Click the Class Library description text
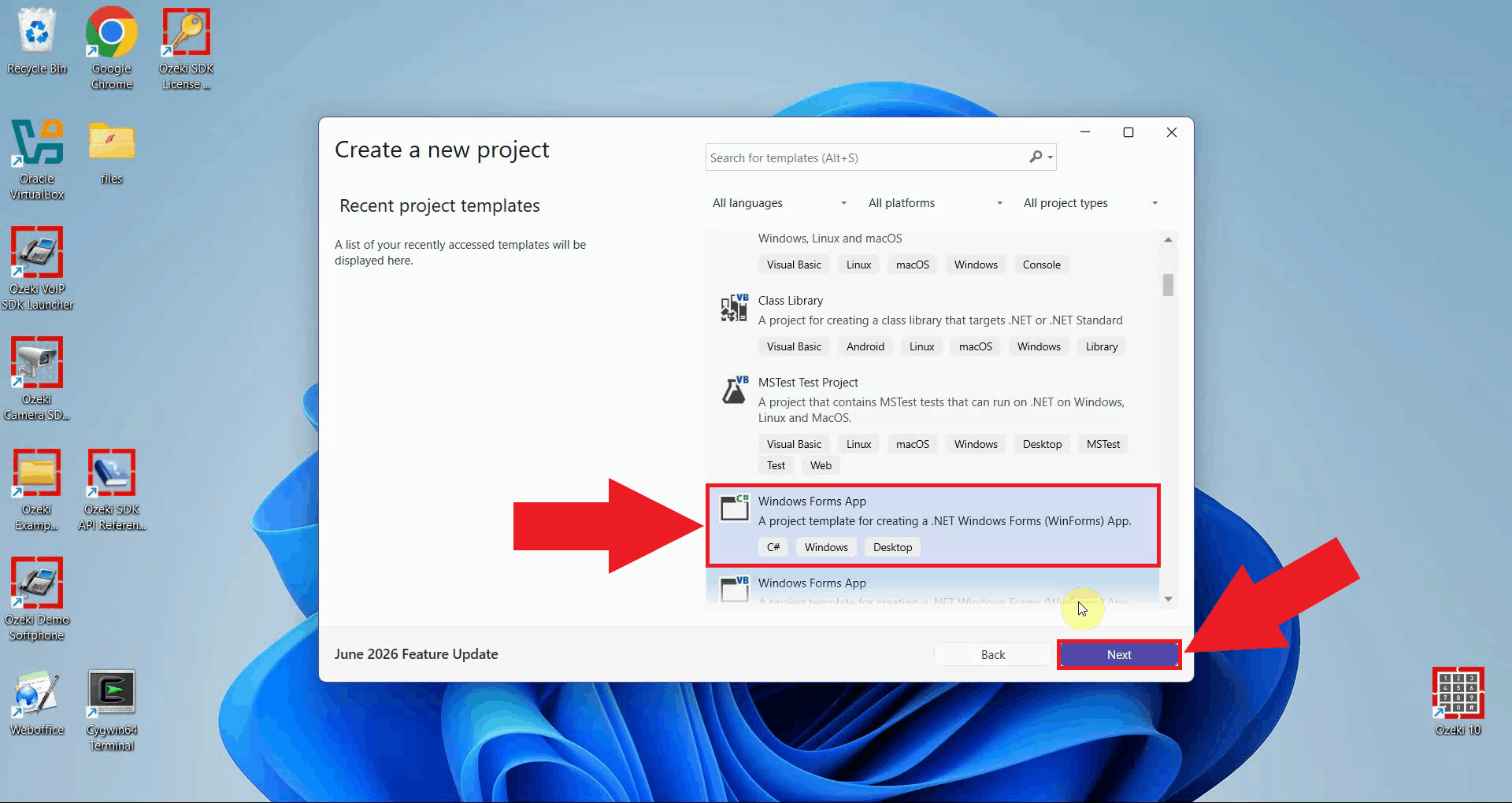Screen dimensions: 1512x803 click(x=940, y=320)
